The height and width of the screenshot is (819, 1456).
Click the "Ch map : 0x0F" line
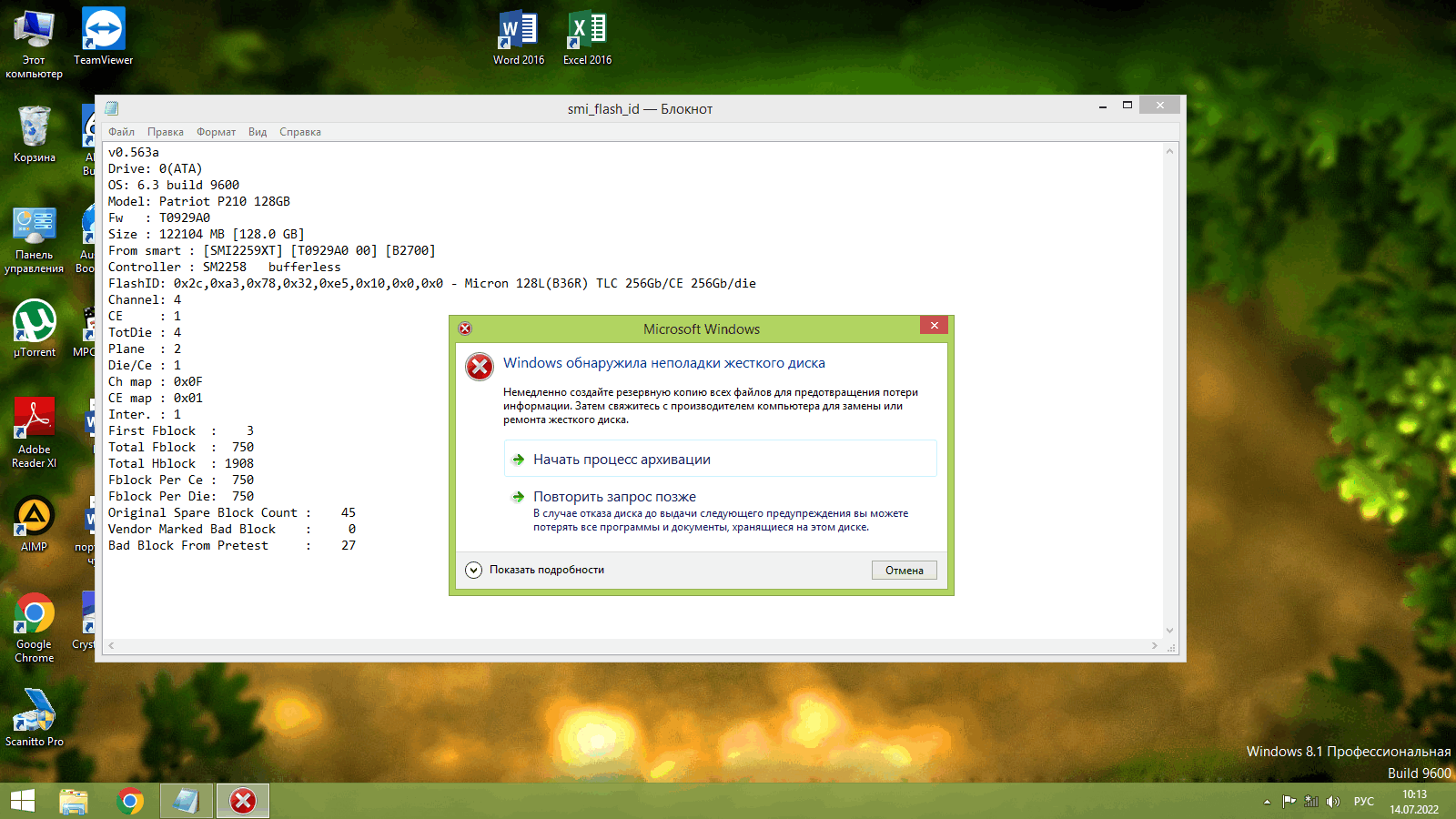pyautogui.click(x=156, y=381)
